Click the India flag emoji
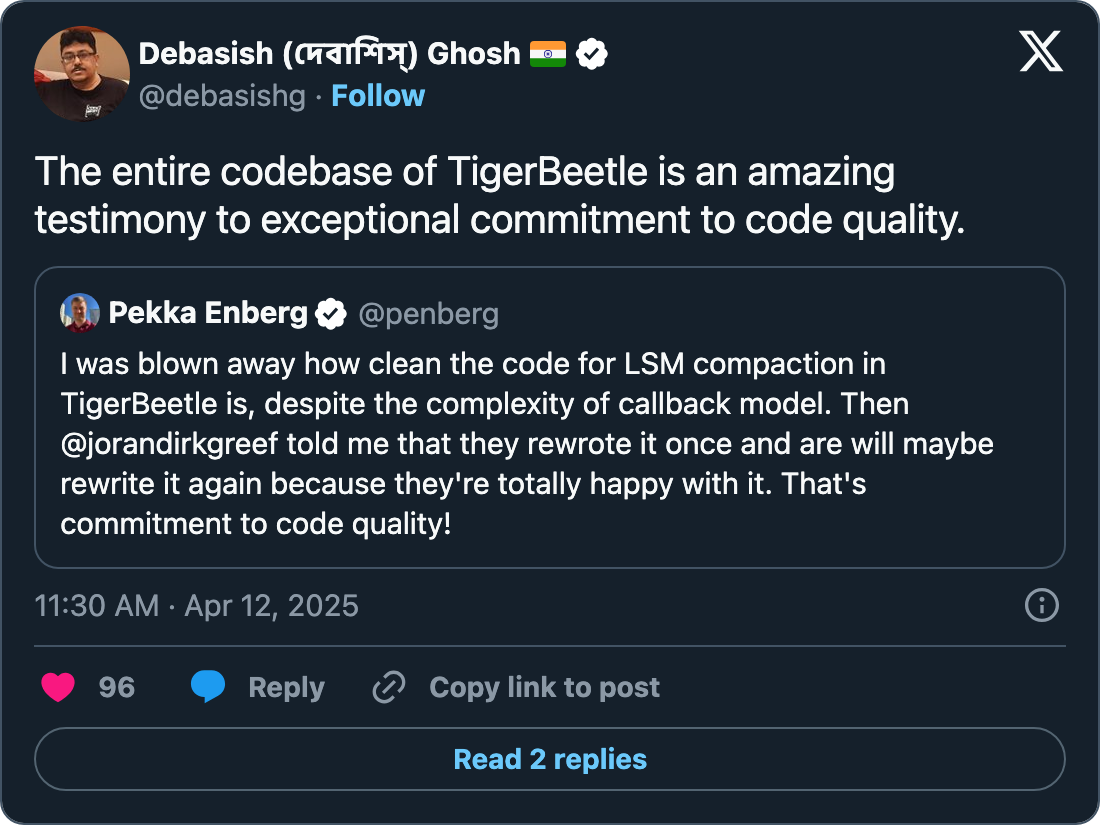This screenshot has height=825, width=1100. click(x=548, y=54)
